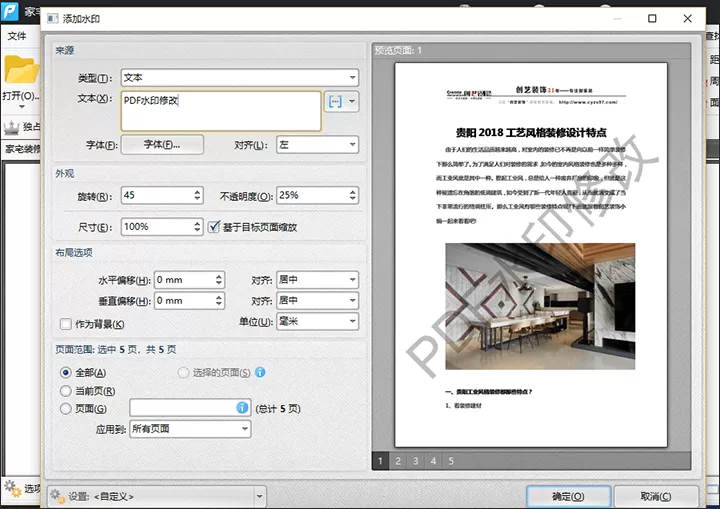Click the watermark text input field
The width and height of the screenshot is (720, 509).
pyautogui.click(x=221, y=111)
